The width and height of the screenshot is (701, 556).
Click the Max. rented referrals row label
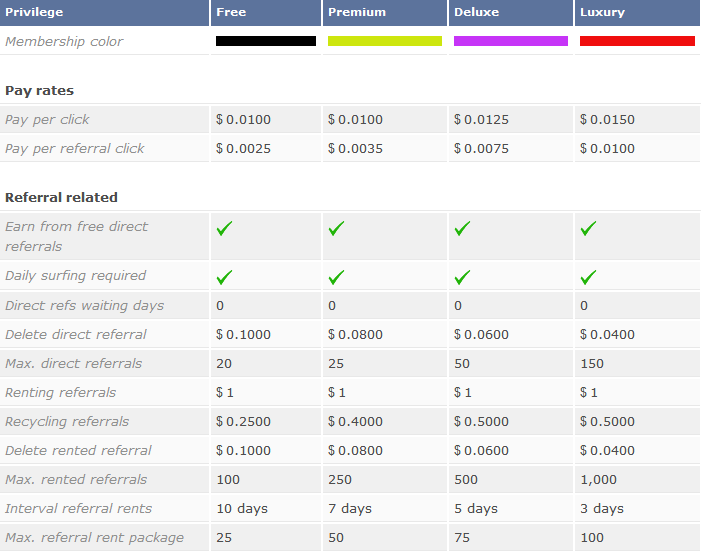(76, 480)
